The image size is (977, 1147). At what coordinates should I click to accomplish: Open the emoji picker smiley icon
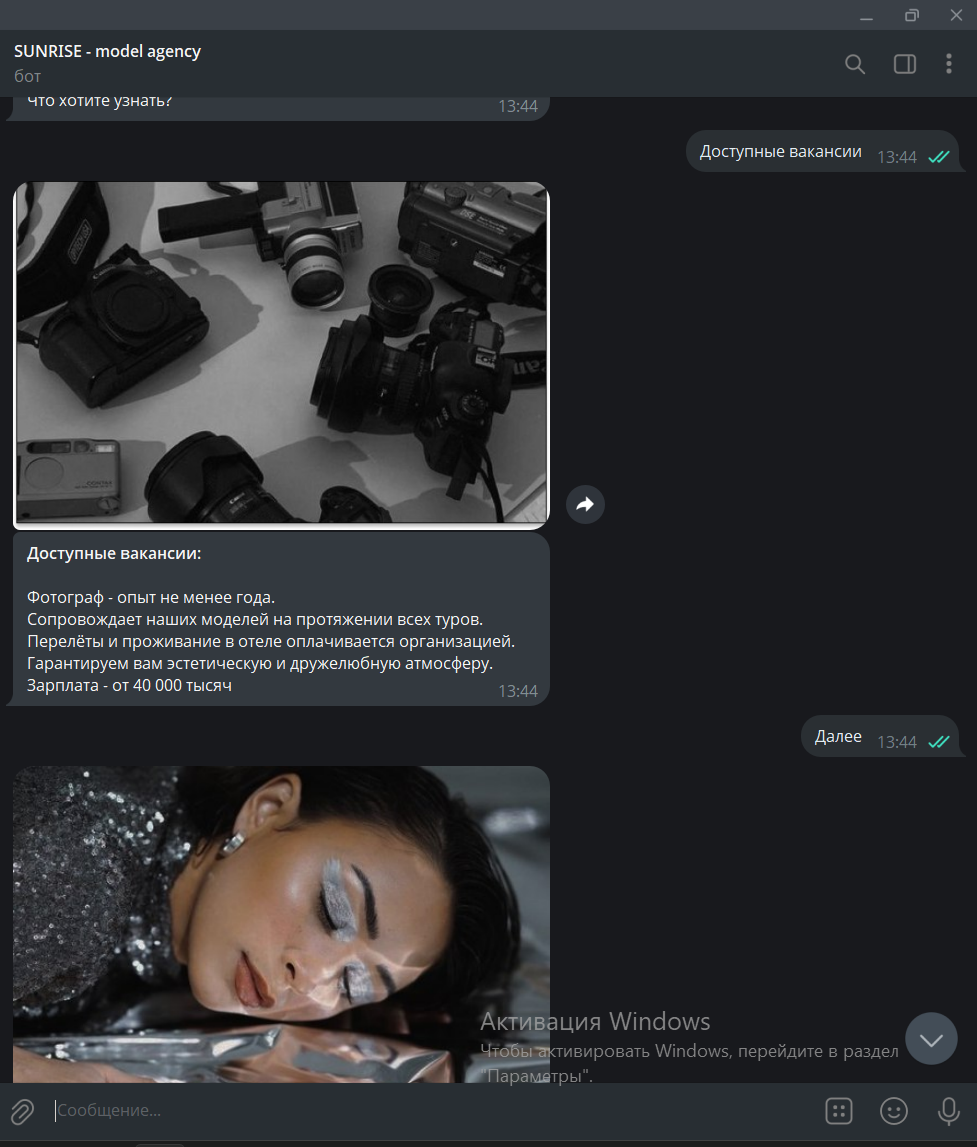click(893, 1110)
